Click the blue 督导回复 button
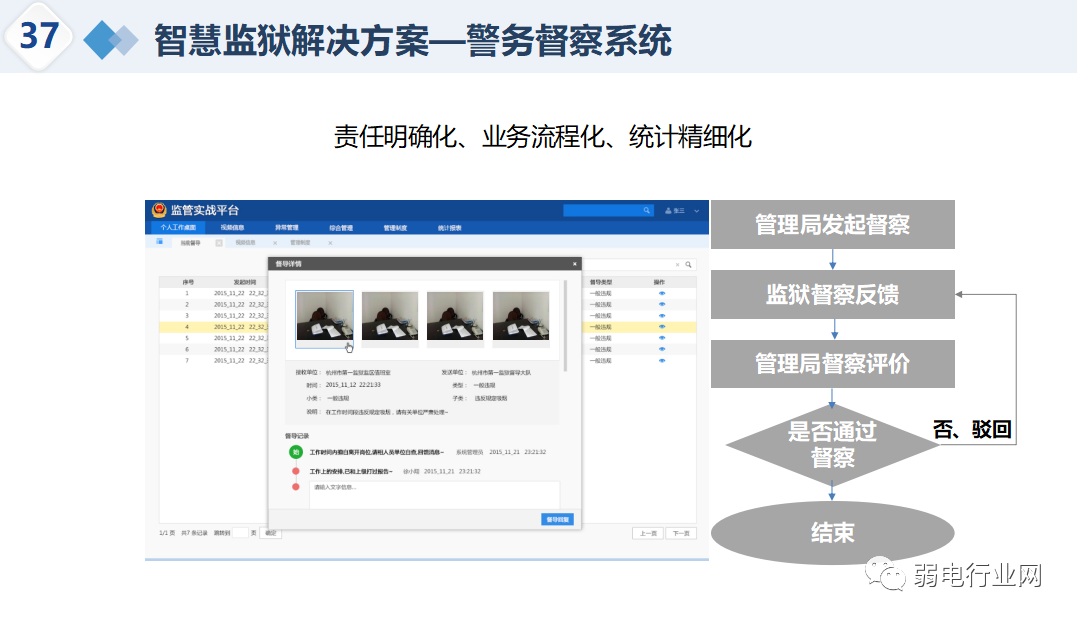 tap(558, 519)
